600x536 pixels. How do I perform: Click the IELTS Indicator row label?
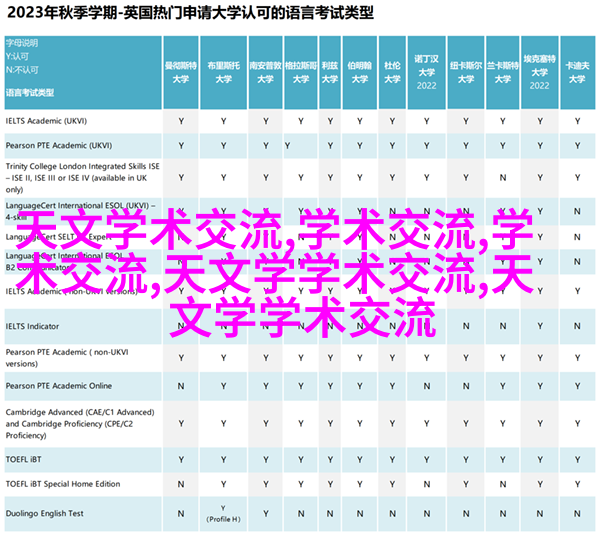click(x=32, y=326)
